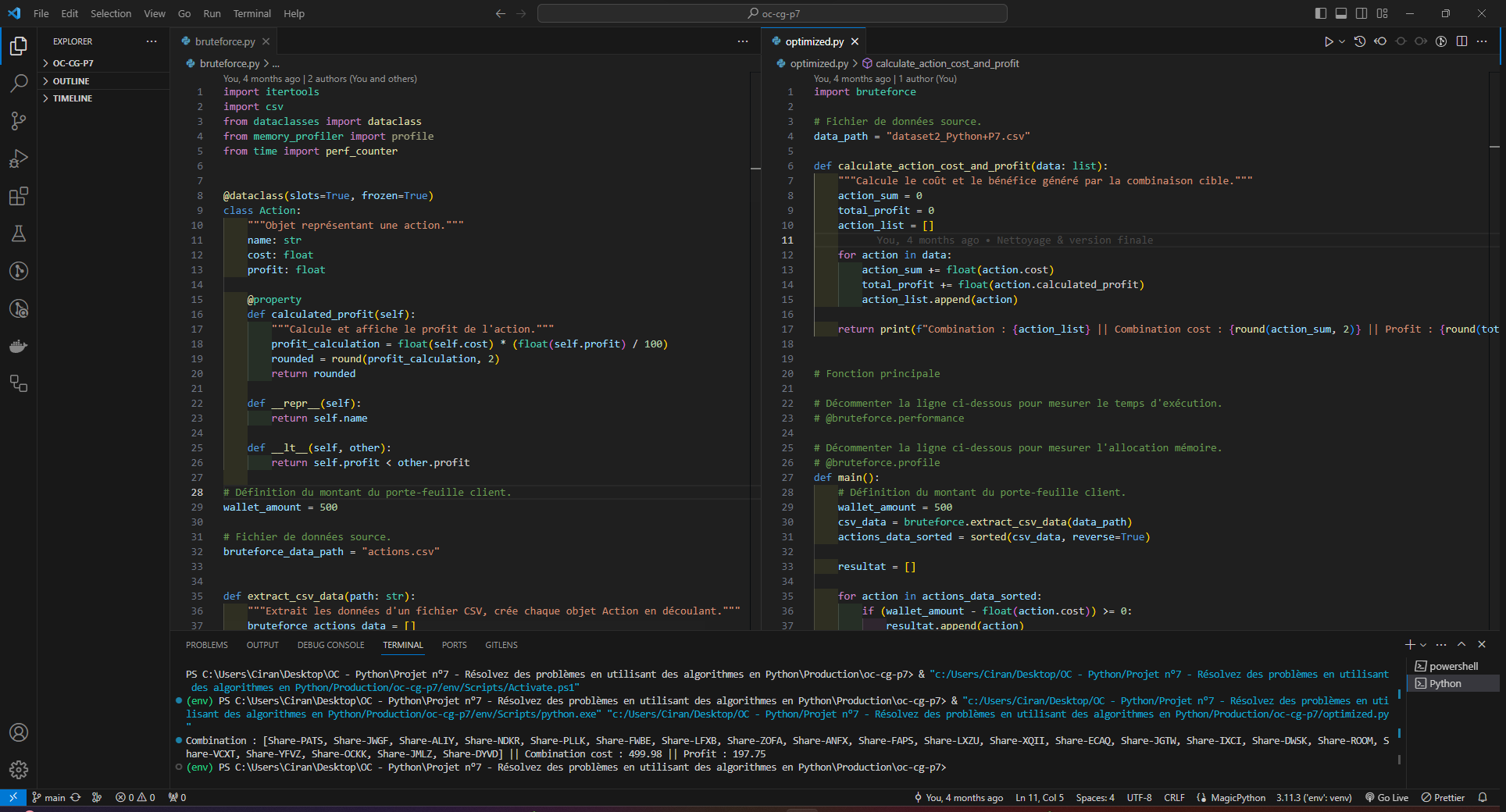Open the File menu
1506x812 pixels.
(41, 13)
